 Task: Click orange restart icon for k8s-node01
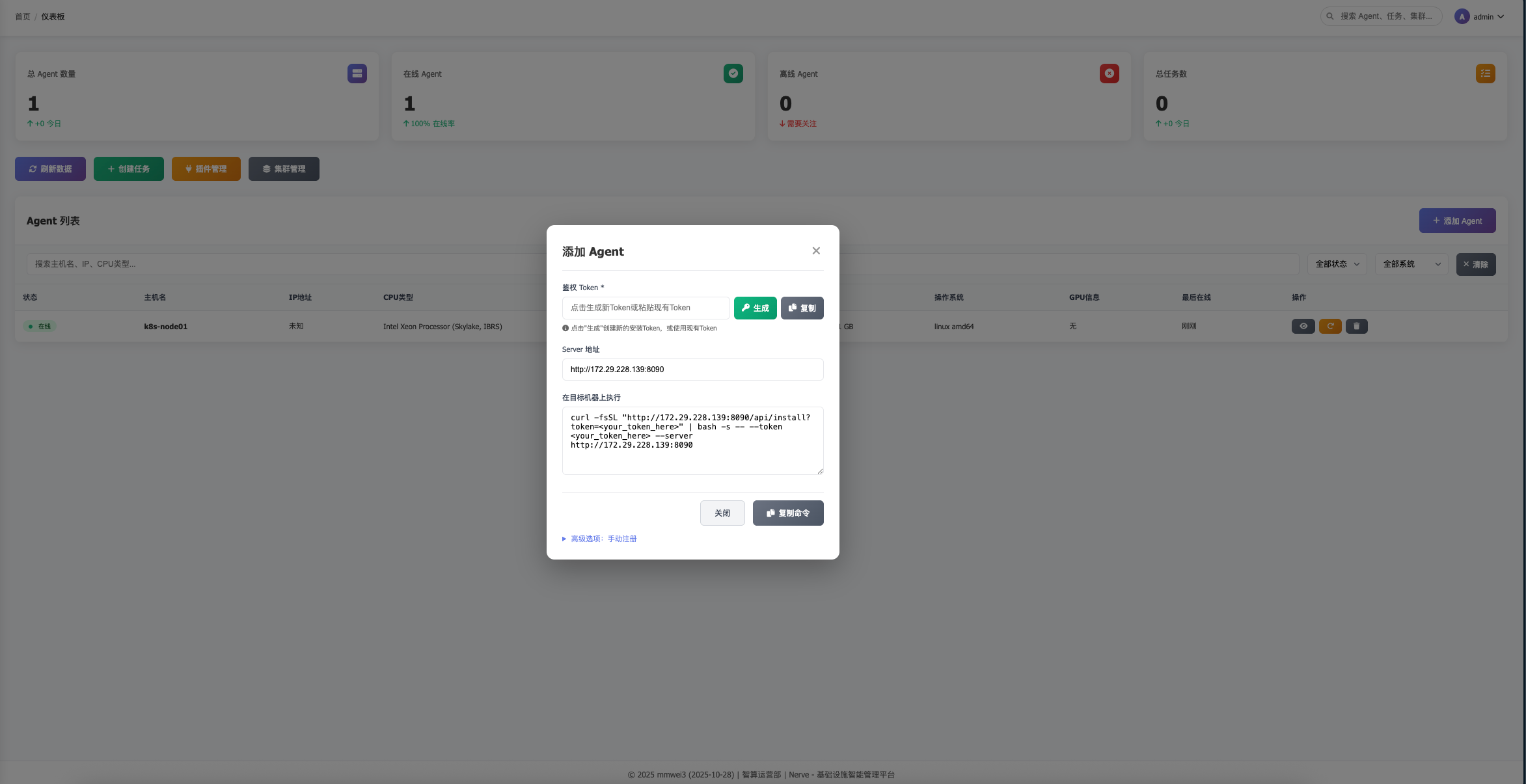click(1330, 326)
